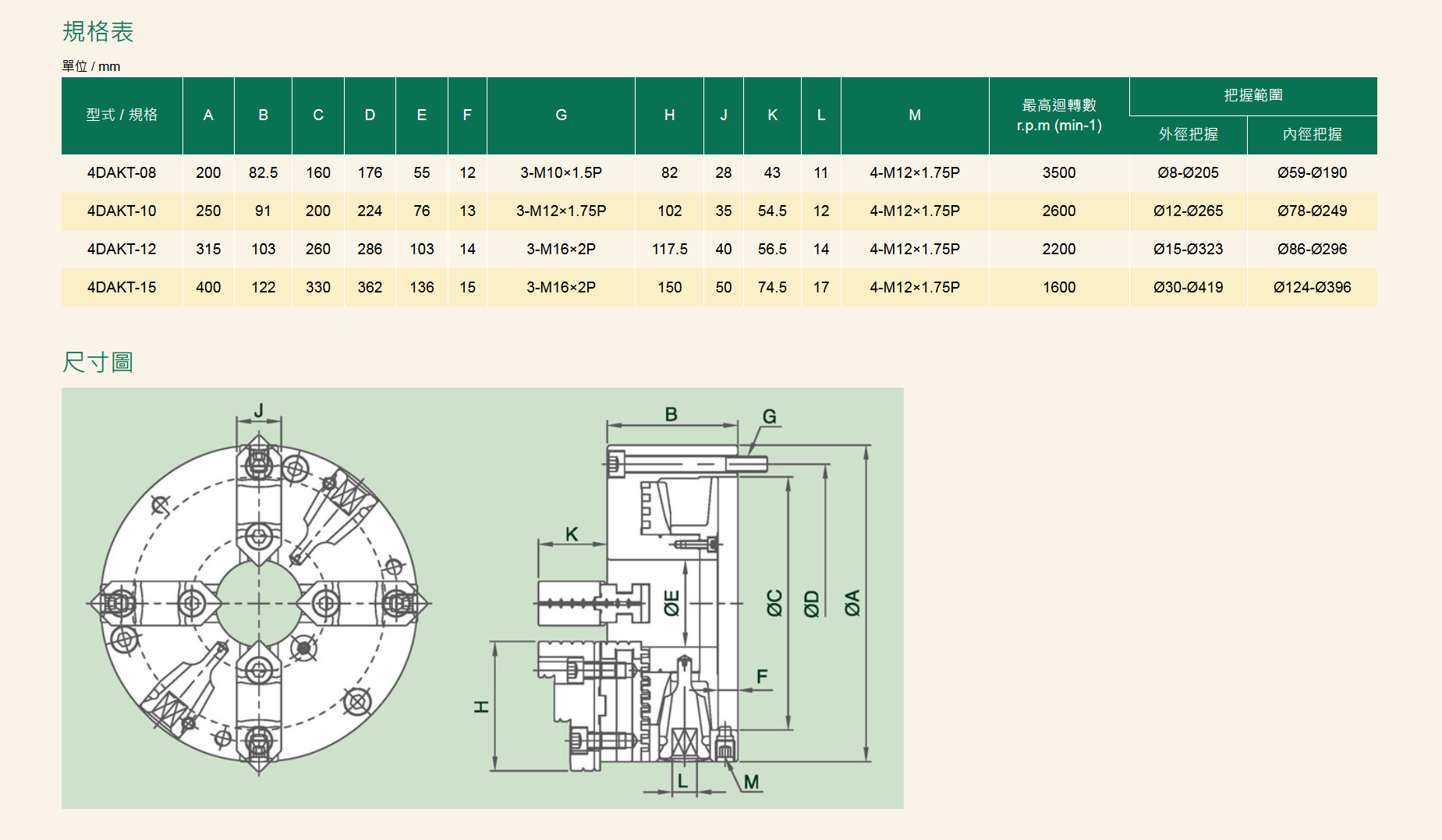The height and width of the screenshot is (840, 1442).
Task: Select the 外徑把握 sub-header
Action: (1188, 135)
